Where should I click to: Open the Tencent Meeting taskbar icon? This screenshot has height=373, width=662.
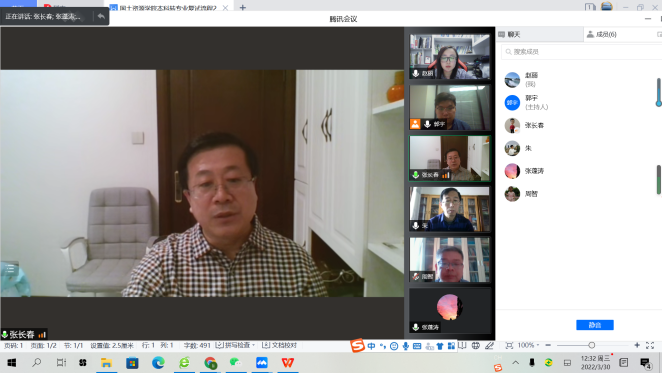[x=262, y=362]
